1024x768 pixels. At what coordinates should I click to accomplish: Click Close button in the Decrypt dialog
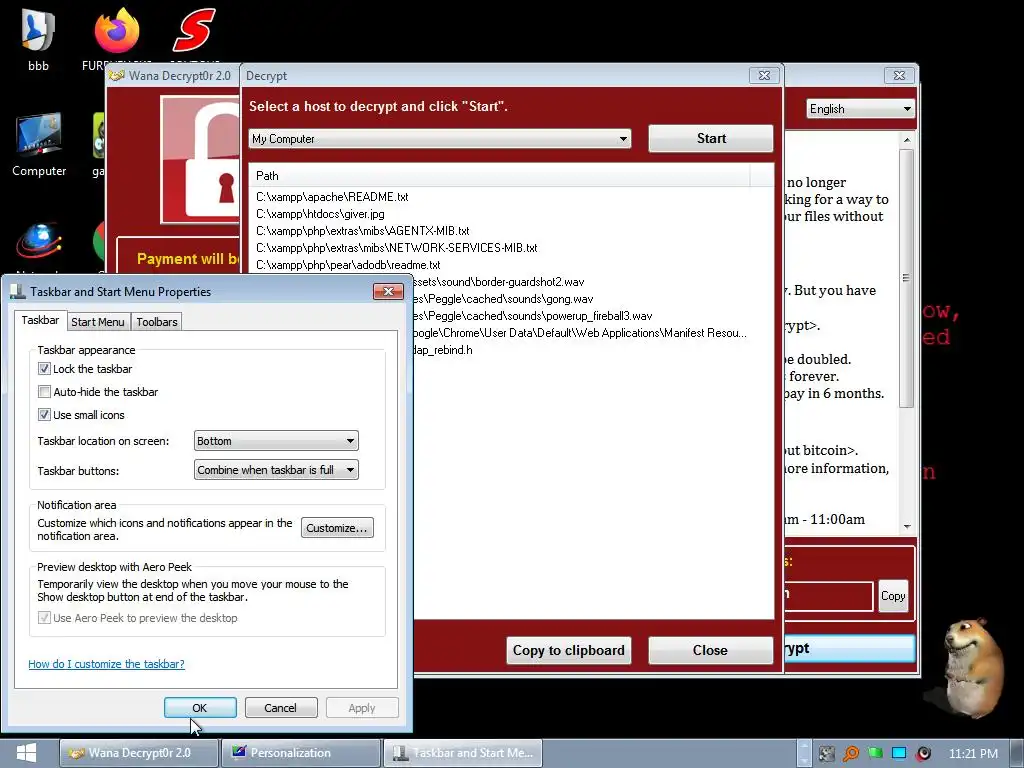tap(710, 650)
